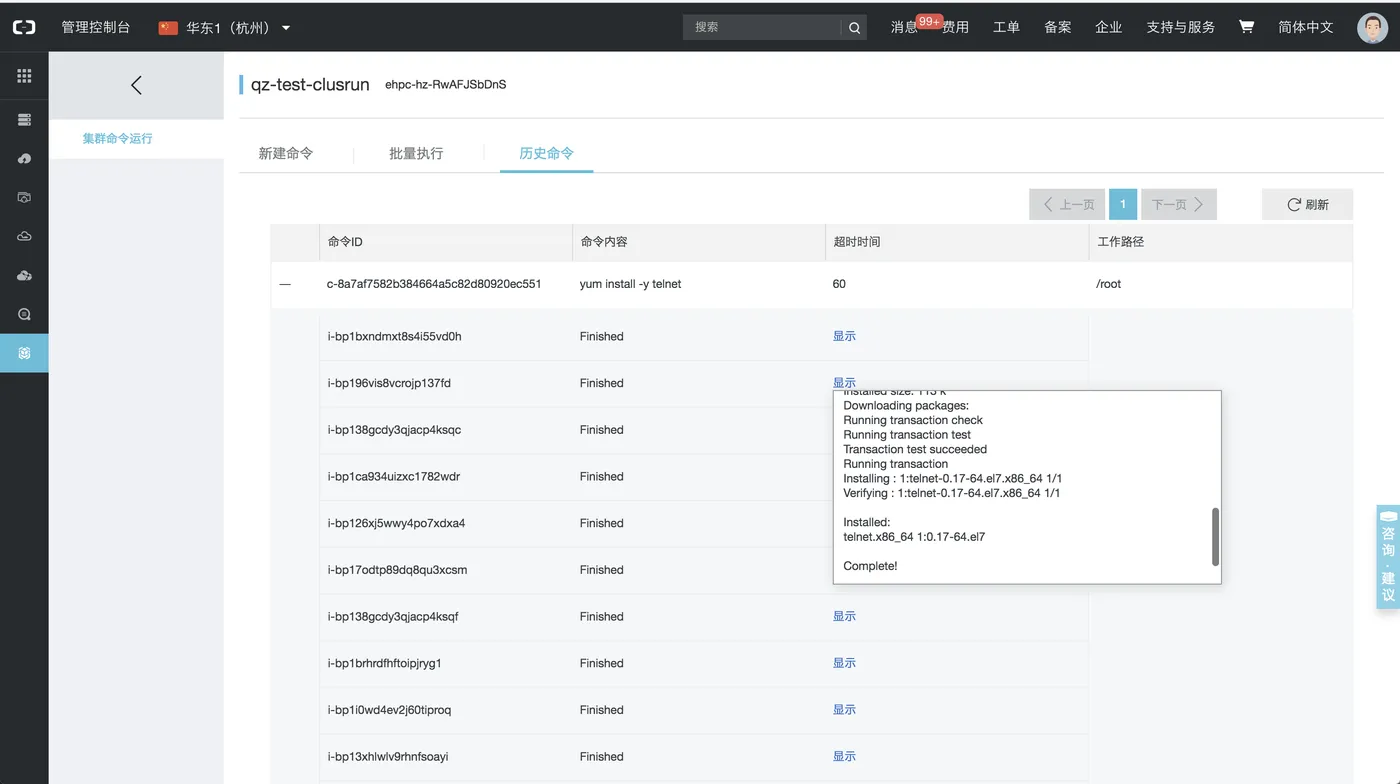Click the Complete! line in output popup
Screen dimensions: 1400x784
[x=870, y=566]
